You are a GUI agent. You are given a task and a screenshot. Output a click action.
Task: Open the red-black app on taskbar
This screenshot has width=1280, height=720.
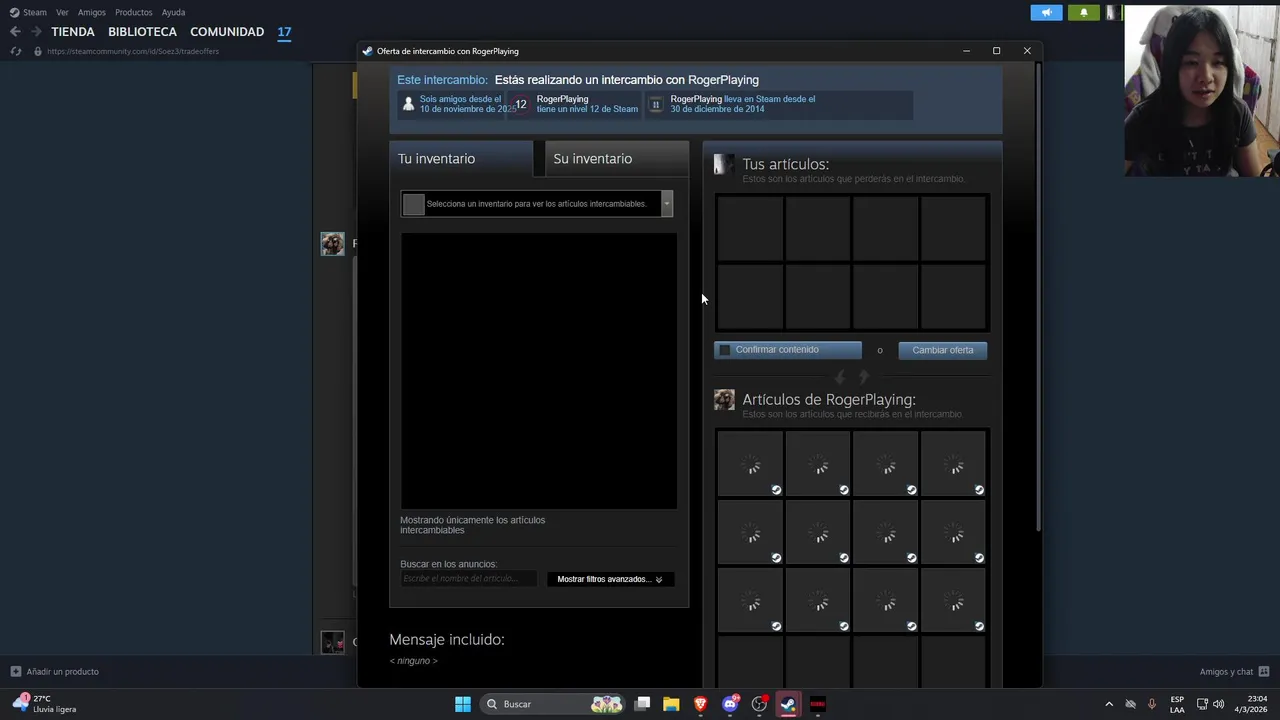coord(817,704)
